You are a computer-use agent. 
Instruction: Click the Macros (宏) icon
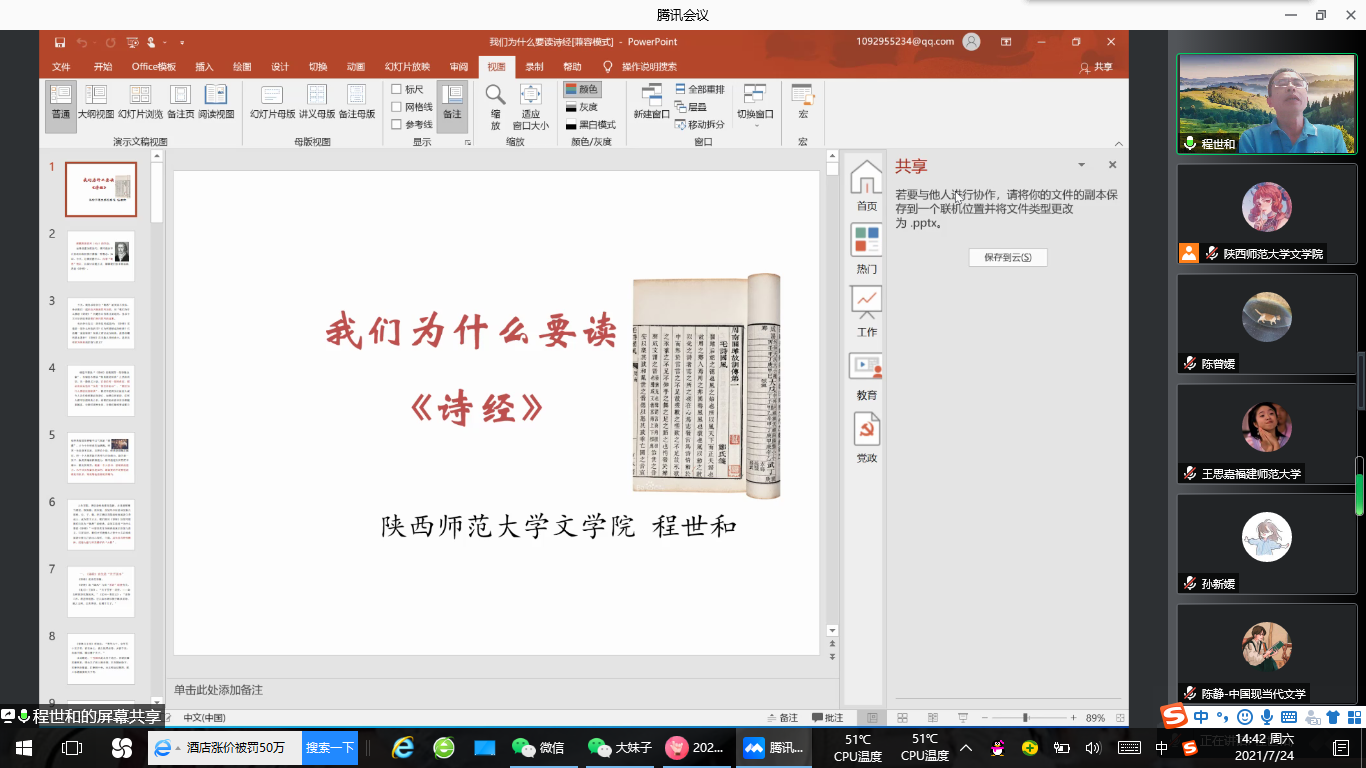(802, 102)
